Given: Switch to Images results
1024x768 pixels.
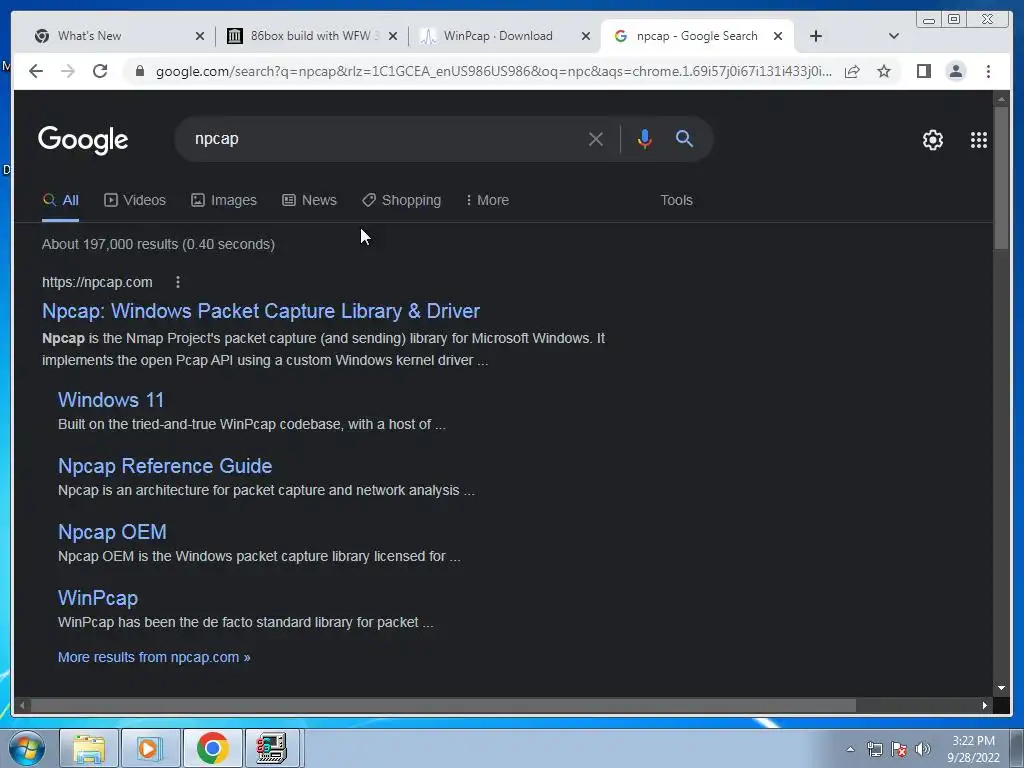Looking at the screenshot, I should (x=224, y=200).
